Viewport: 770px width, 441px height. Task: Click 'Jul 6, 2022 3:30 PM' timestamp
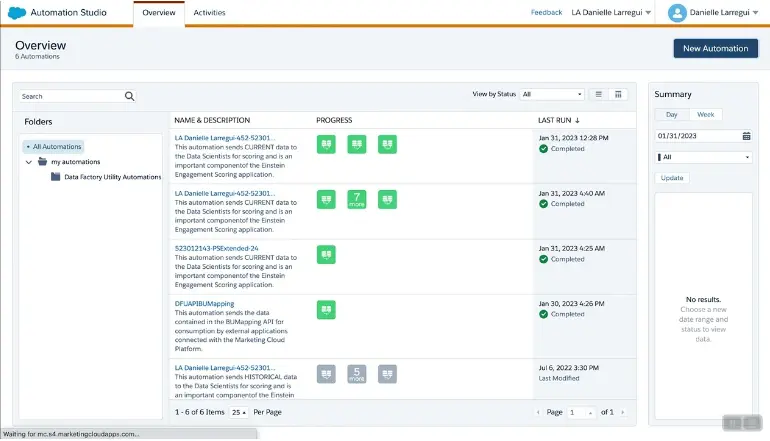tap(568, 368)
